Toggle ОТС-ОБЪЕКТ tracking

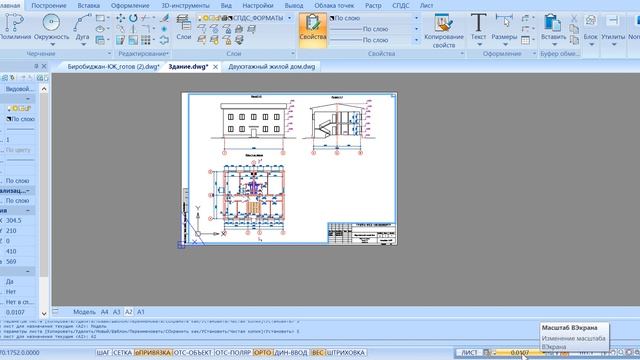coord(193,353)
